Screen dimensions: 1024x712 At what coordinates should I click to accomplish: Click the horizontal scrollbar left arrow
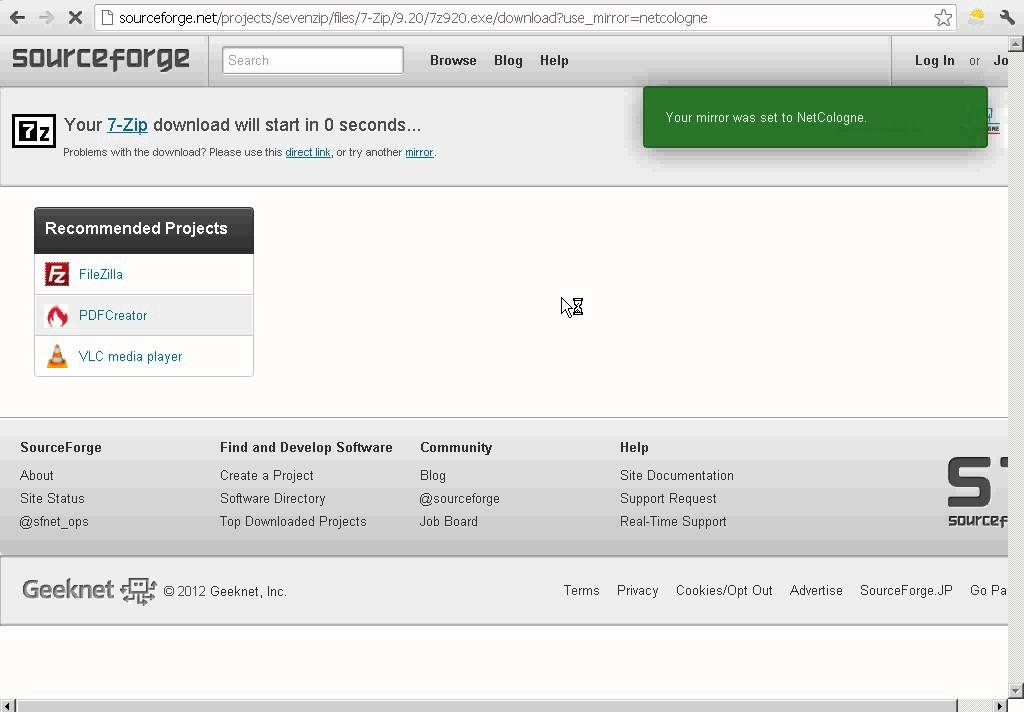point(7,705)
